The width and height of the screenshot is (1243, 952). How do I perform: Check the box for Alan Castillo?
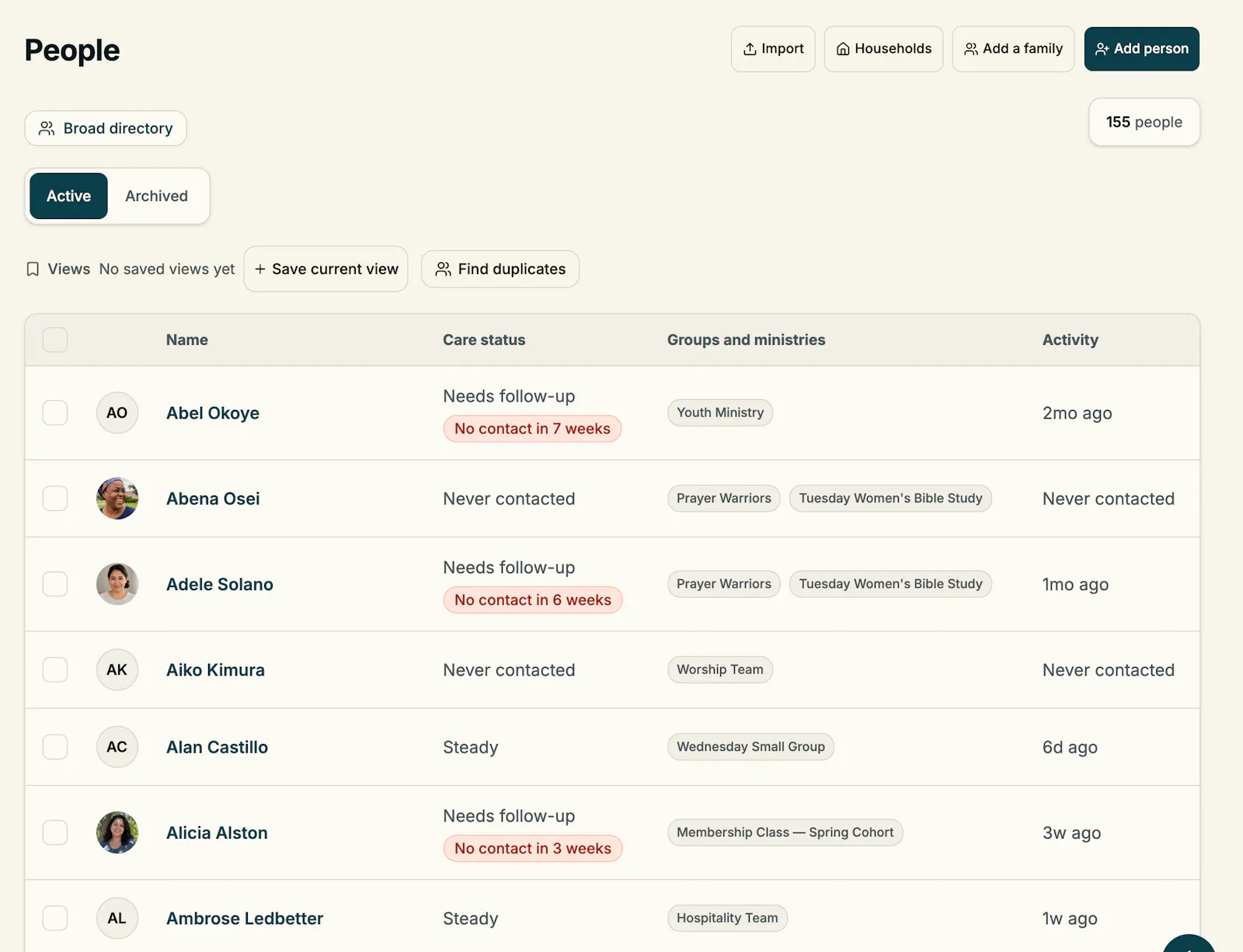55,746
